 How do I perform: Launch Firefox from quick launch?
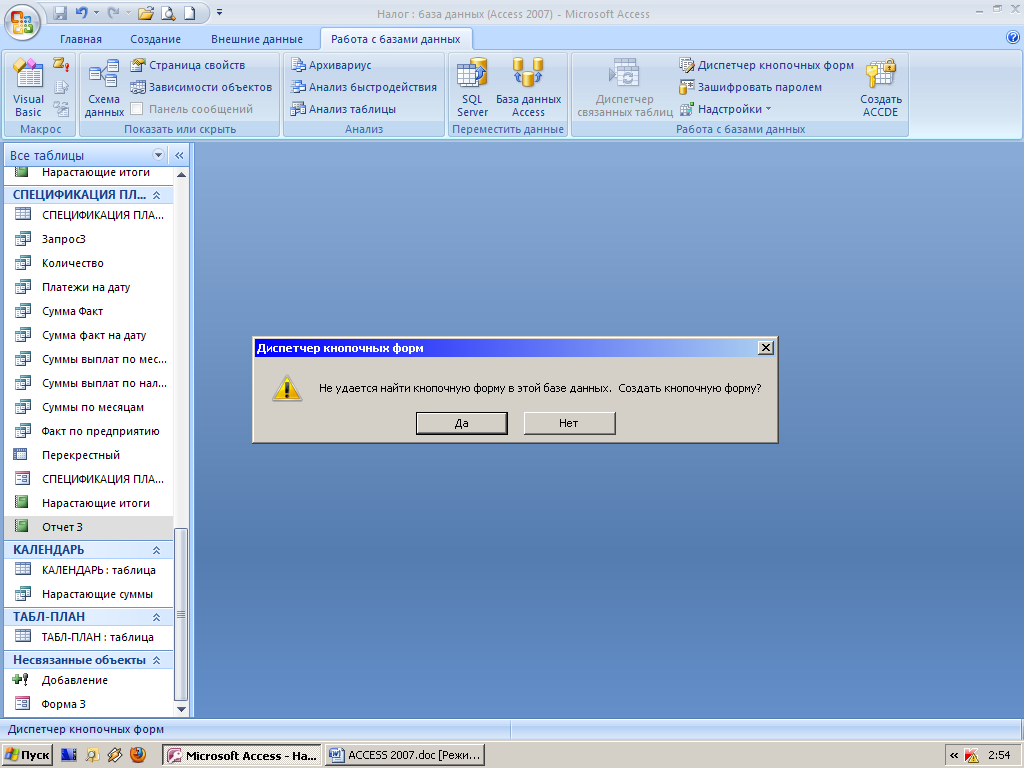tap(138, 755)
